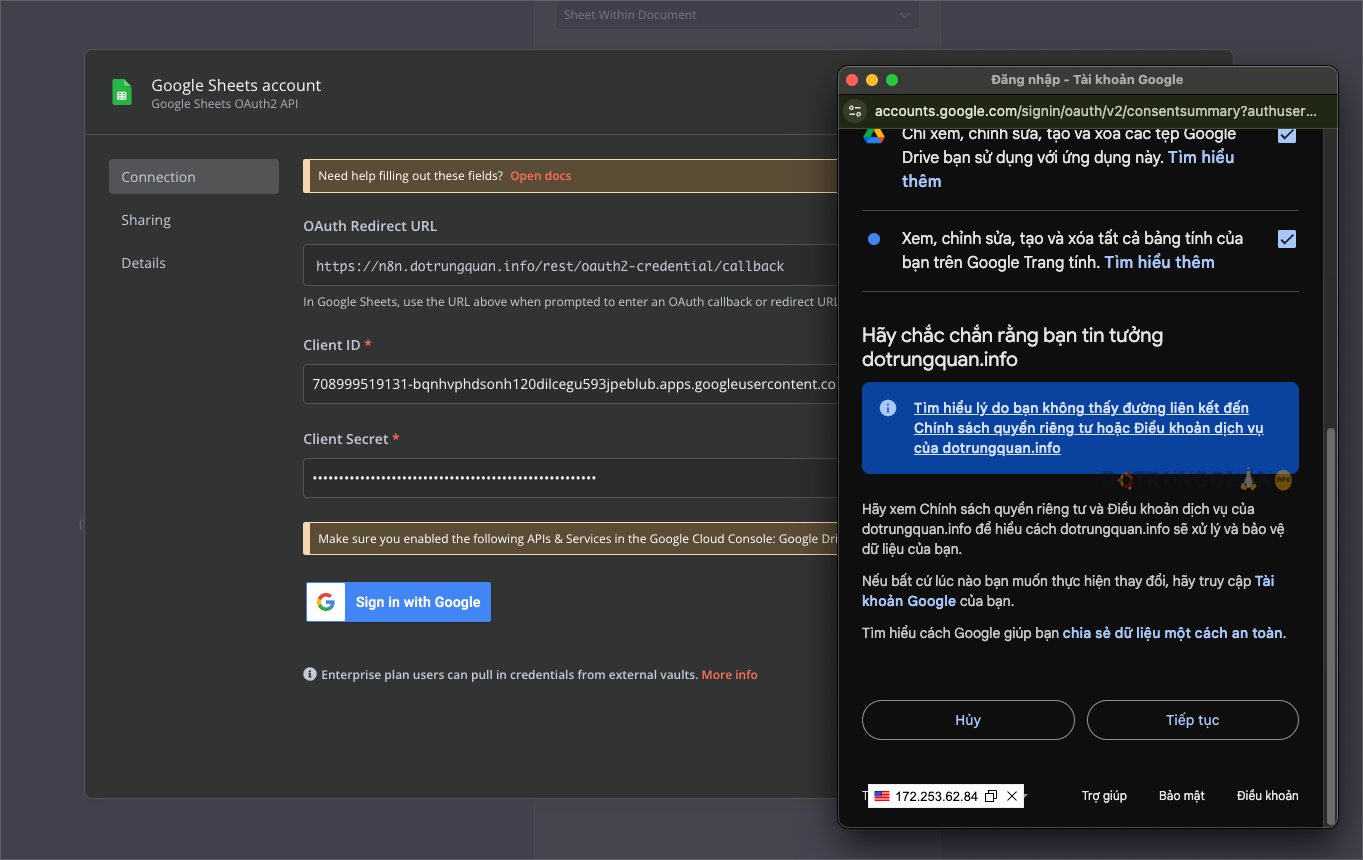Click the Google Drive icon in consent list
Screen dimensions: 1363x860
874,135
